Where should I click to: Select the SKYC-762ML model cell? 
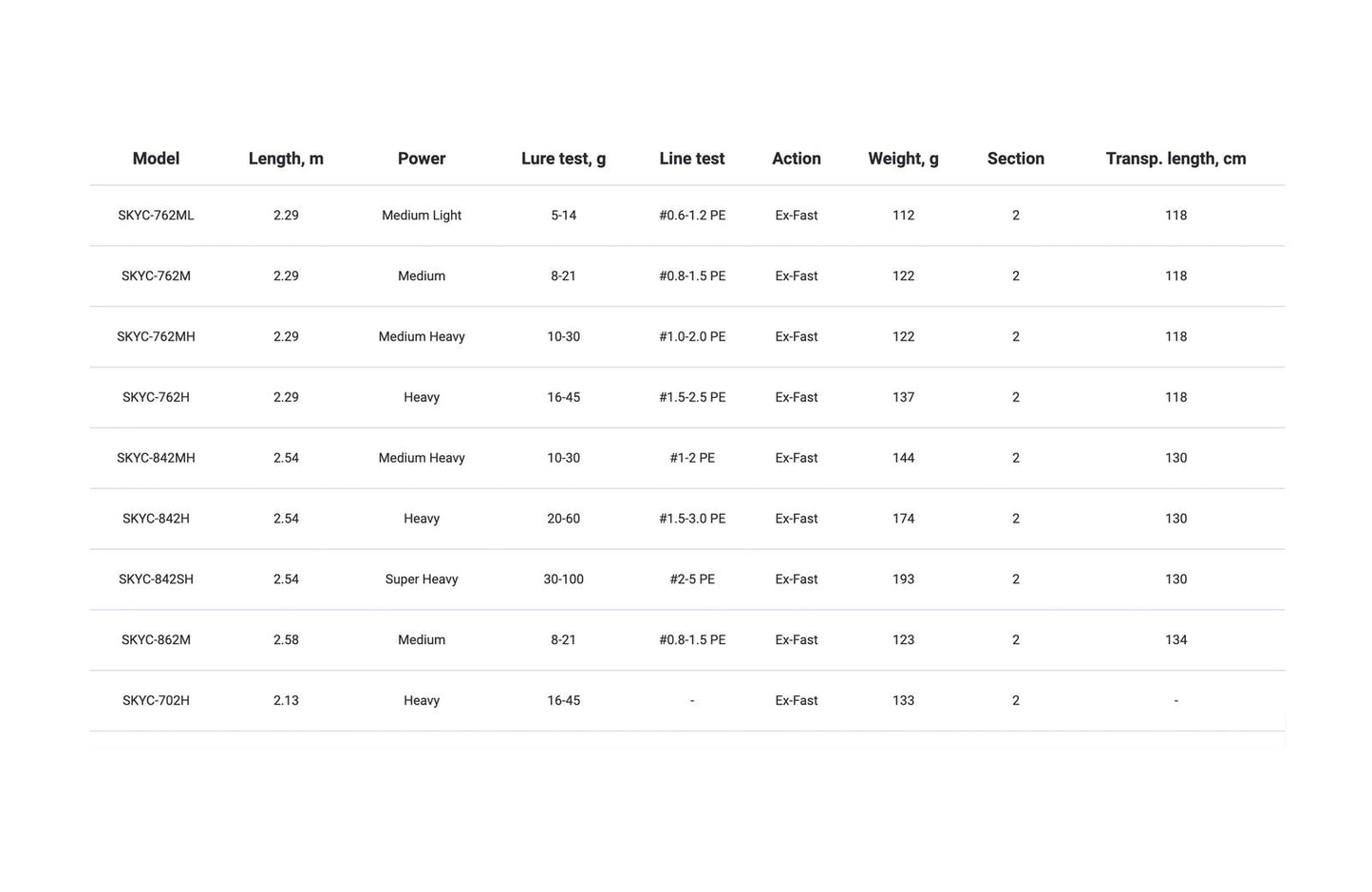[156, 216]
